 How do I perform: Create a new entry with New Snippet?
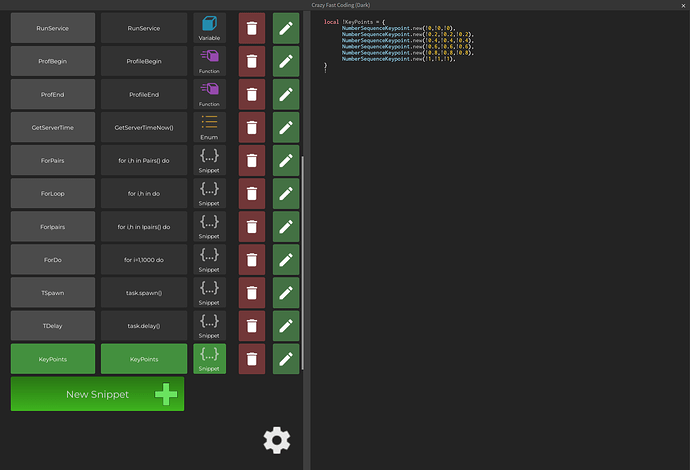tap(97, 394)
